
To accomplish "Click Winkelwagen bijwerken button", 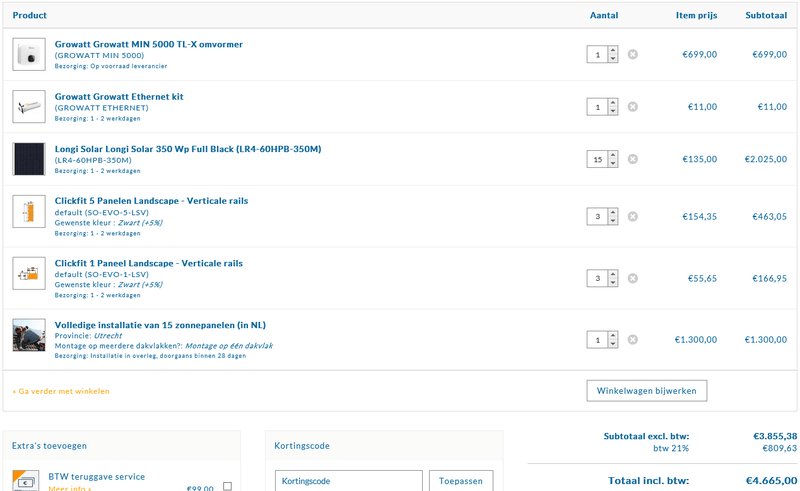I will click(646, 390).
